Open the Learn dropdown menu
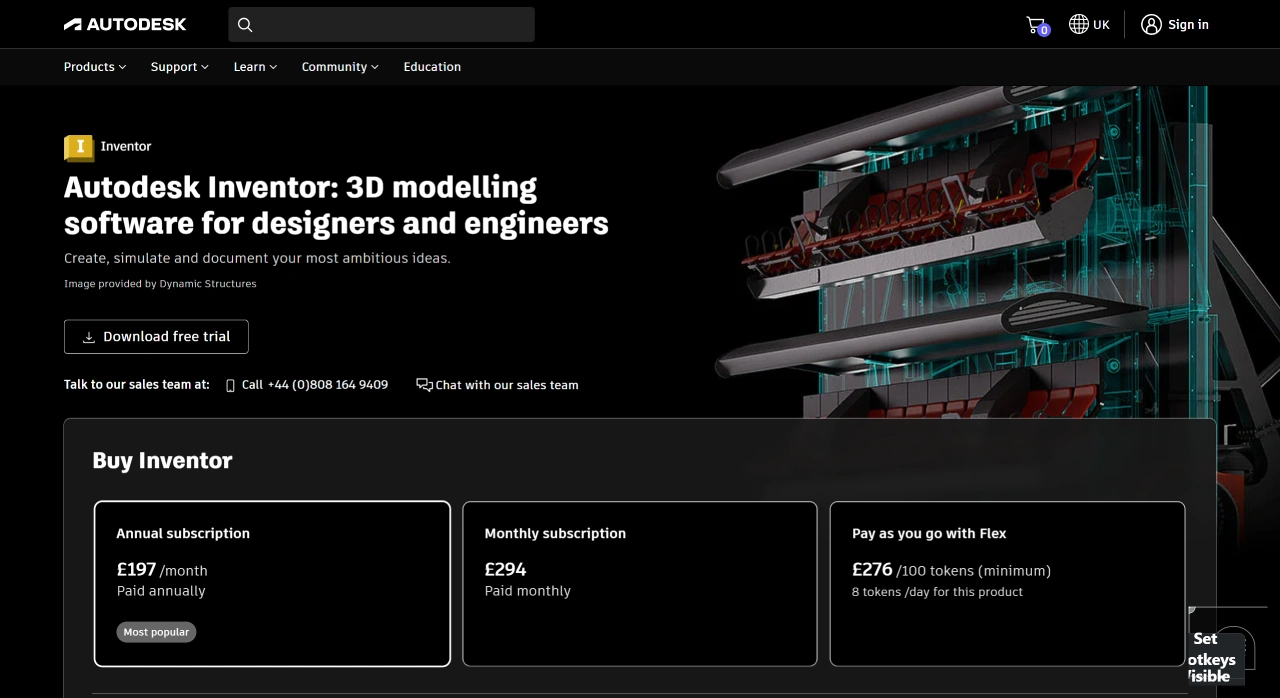 coord(255,67)
